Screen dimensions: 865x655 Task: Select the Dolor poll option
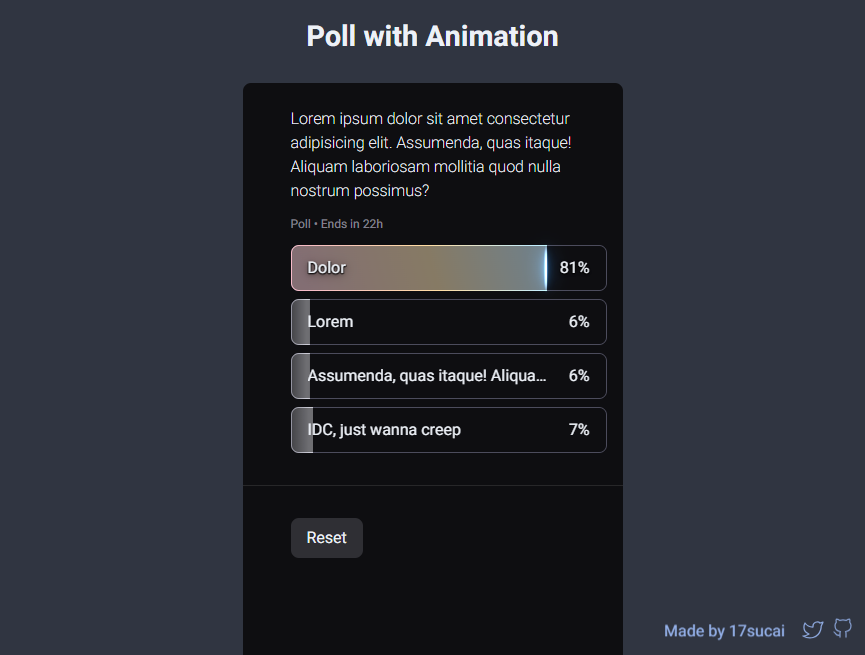pyautogui.click(x=448, y=268)
